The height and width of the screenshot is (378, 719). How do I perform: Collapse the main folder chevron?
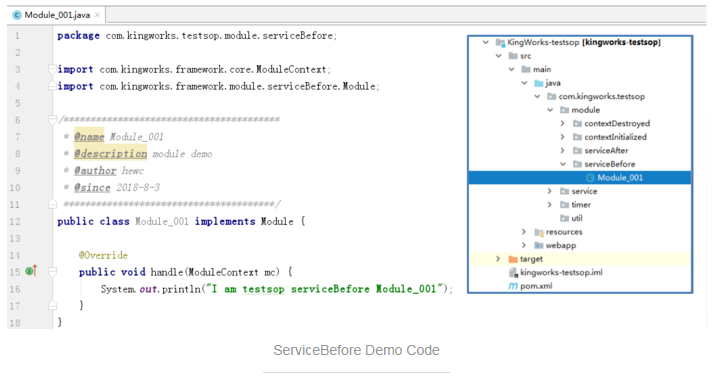[511, 69]
